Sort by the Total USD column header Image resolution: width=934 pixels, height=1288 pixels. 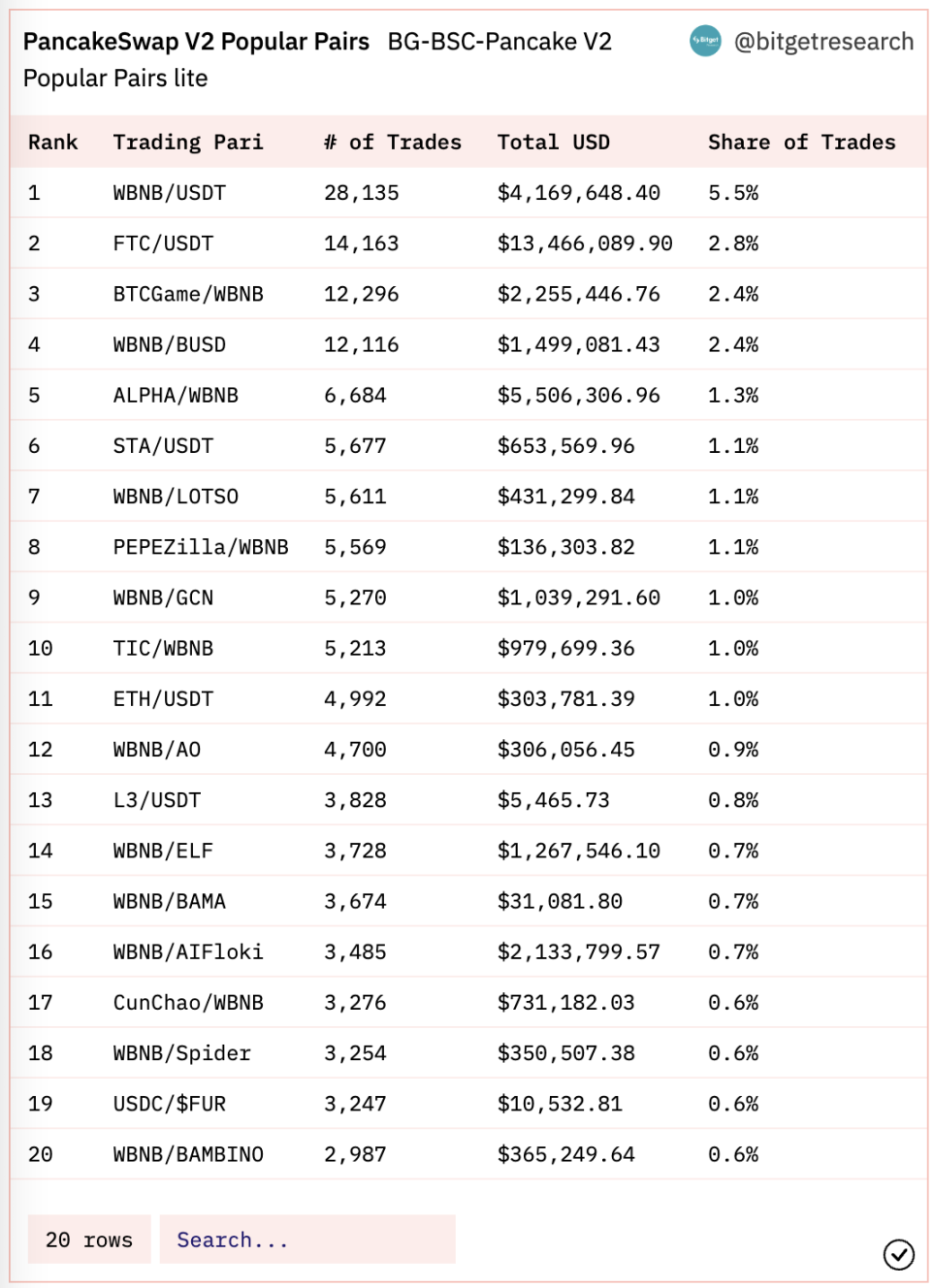coord(554,142)
